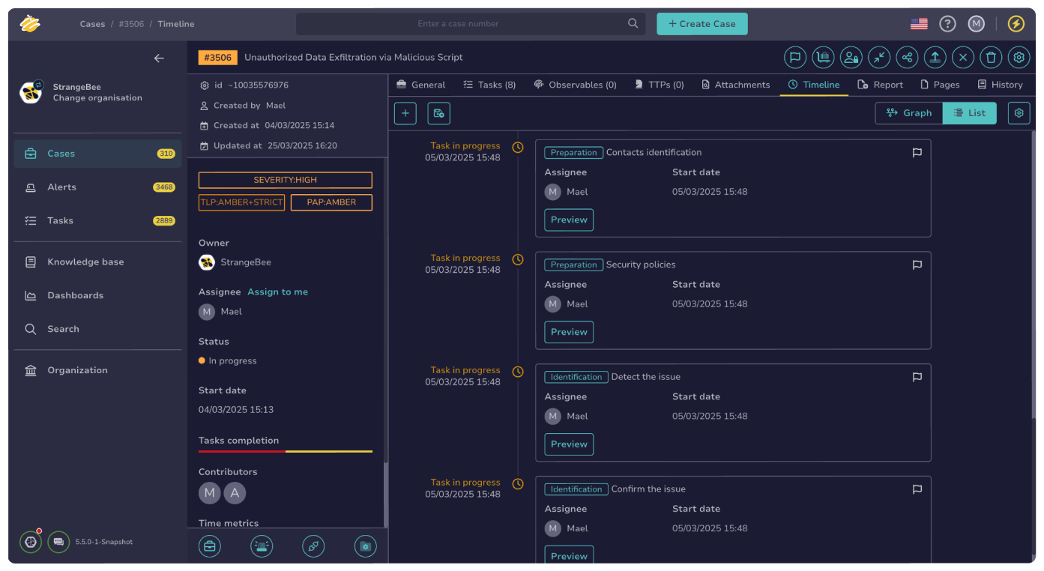Image resolution: width=1044 pixels, height=571 pixels.
Task: Click the close case X icon
Action: pos(963,57)
